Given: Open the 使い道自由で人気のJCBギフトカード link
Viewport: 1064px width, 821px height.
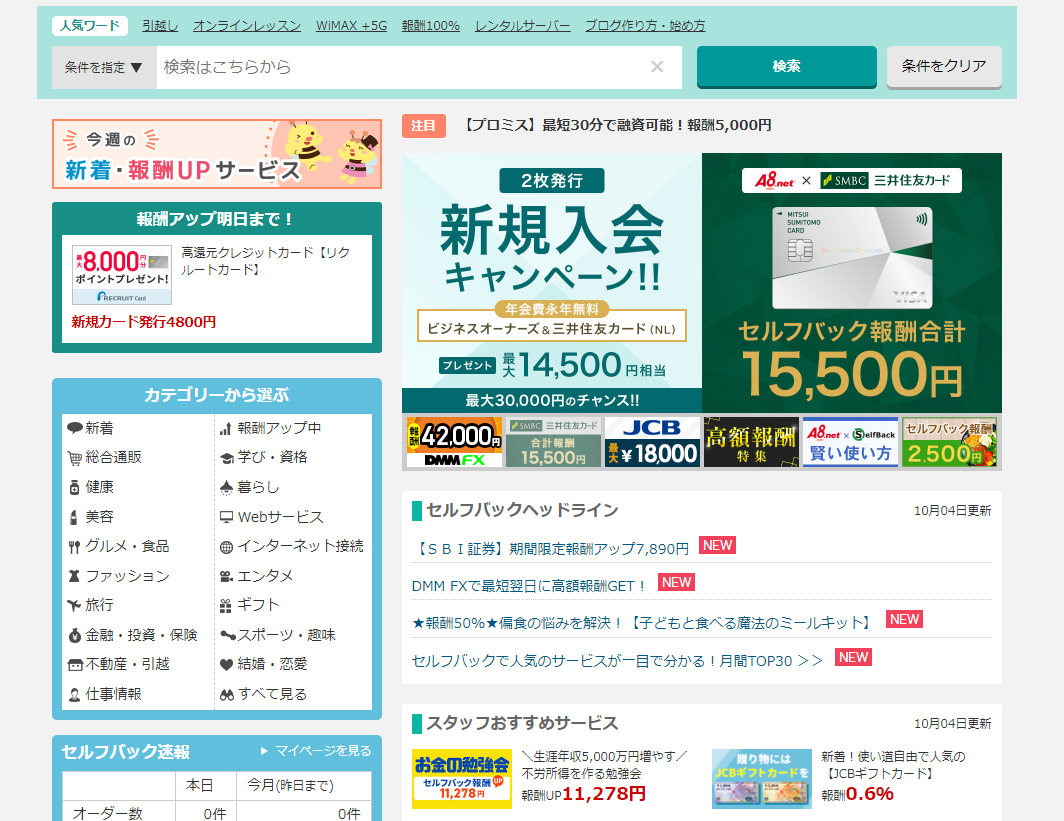Looking at the screenshot, I should click(x=893, y=765).
